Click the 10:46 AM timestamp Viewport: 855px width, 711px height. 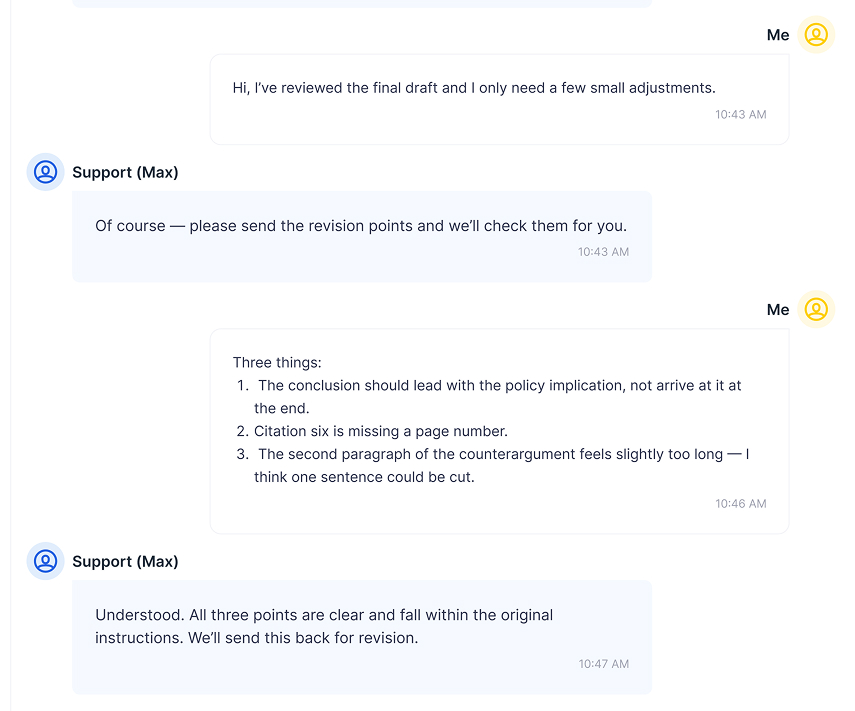tap(740, 504)
